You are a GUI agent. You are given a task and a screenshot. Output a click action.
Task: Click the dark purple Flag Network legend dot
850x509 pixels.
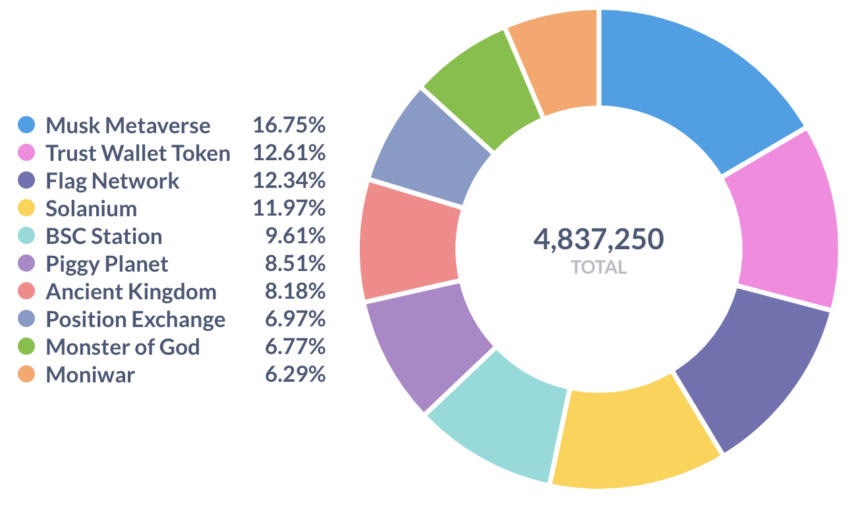[x=27, y=181]
